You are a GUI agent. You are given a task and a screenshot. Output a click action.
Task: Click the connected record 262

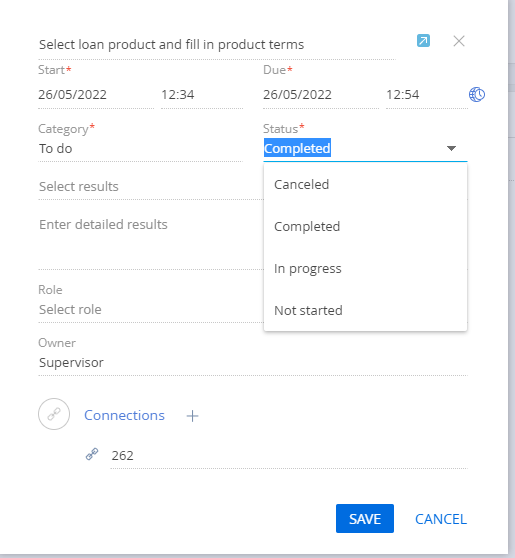click(x=122, y=456)
